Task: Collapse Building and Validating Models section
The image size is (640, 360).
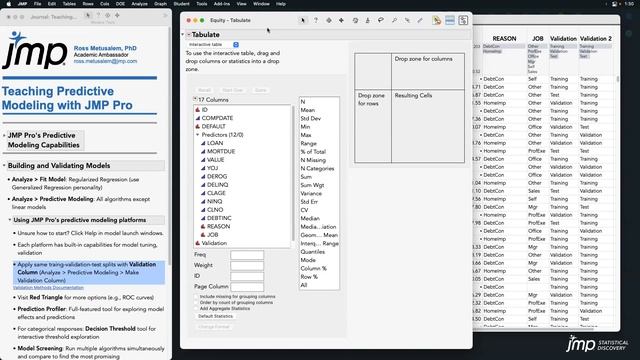Action: [4, 166]
